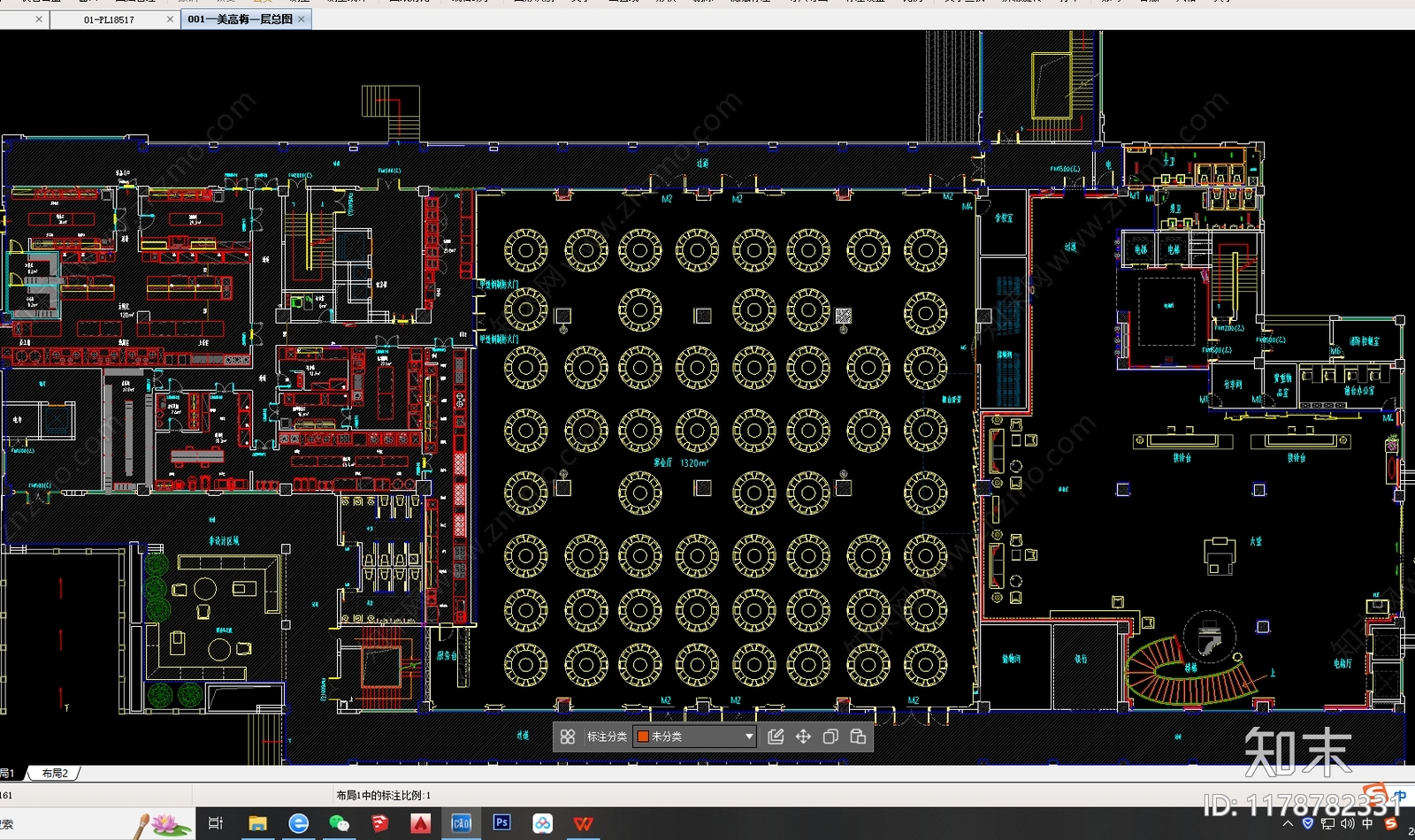Launch Internet Explorer from the taskbar
Image resolution: width=1415 pixels, height=840 pixels.
(299, 823)
